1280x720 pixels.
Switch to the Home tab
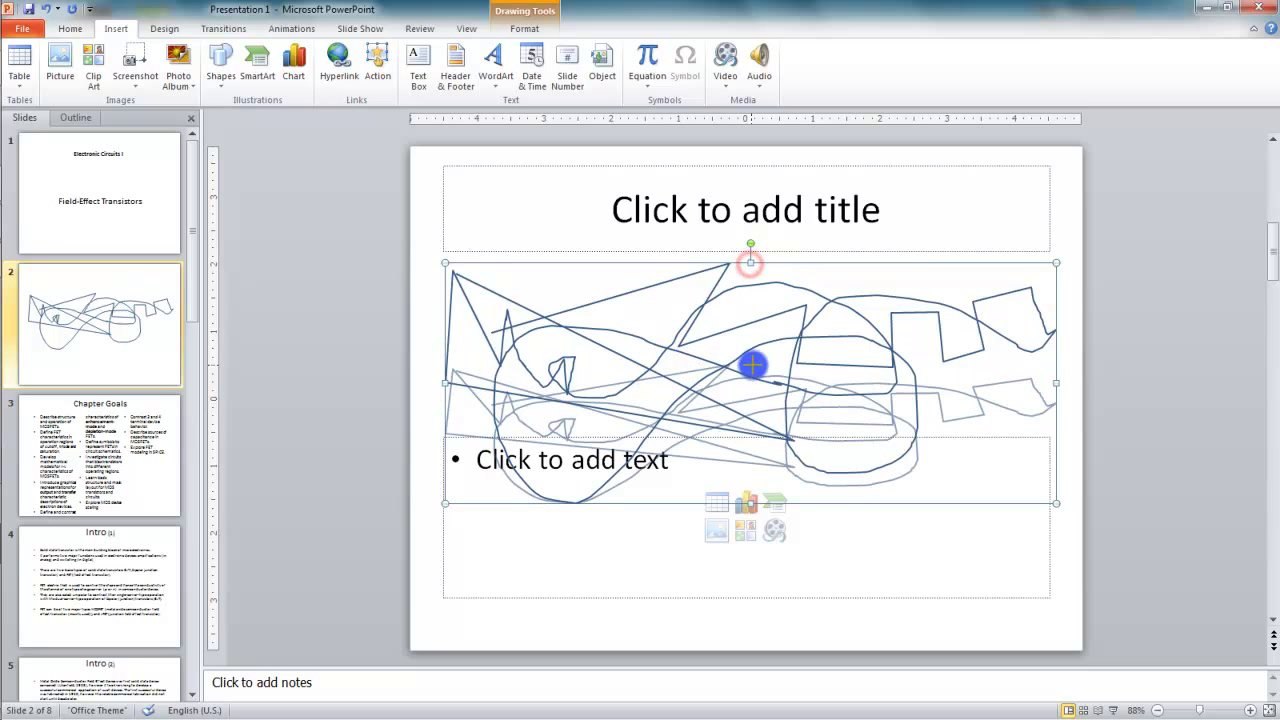coord(70,29)
